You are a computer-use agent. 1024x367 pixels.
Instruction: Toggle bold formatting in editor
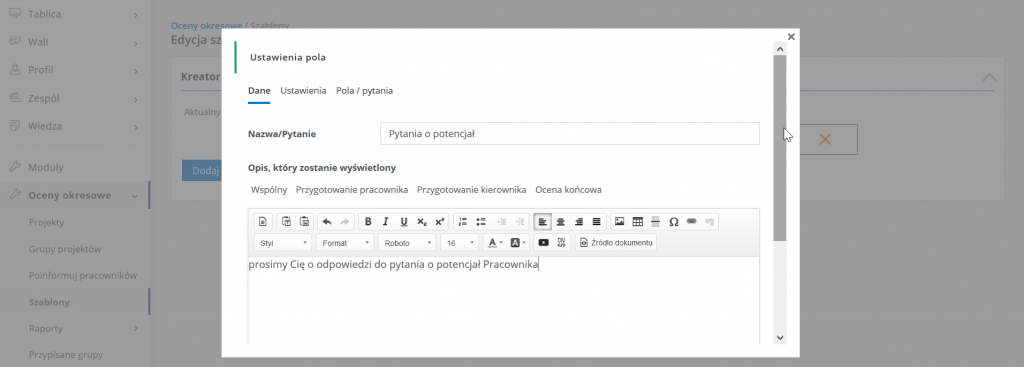tap(368, 222)
